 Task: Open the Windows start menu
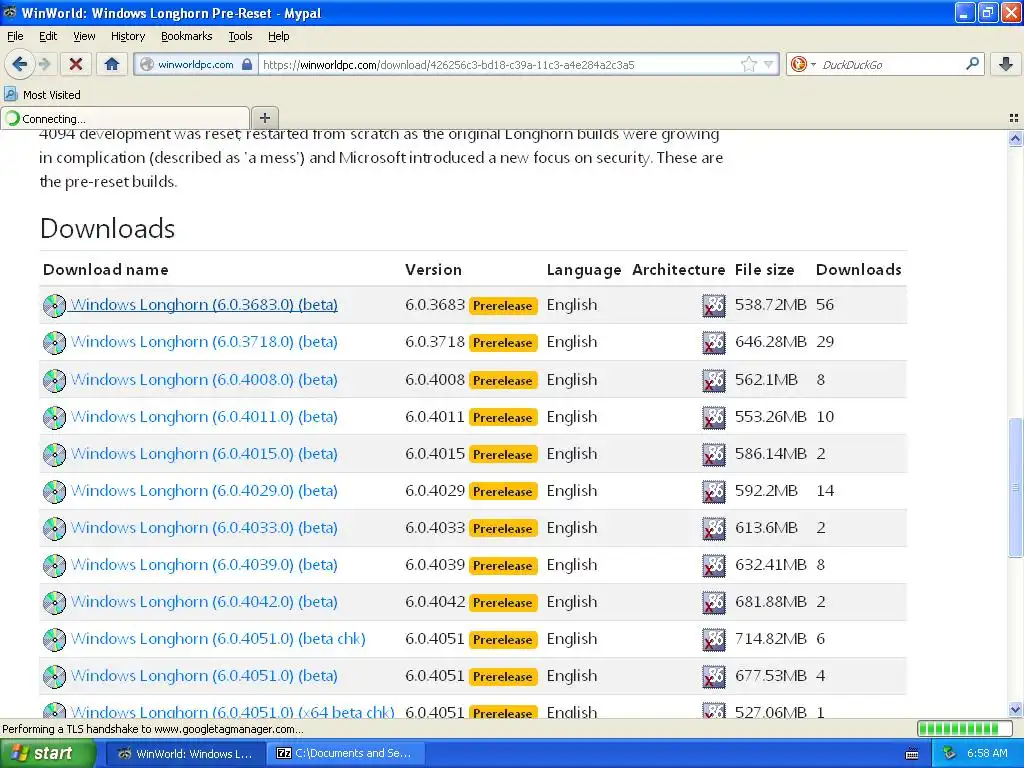click(x=47, y=753)
